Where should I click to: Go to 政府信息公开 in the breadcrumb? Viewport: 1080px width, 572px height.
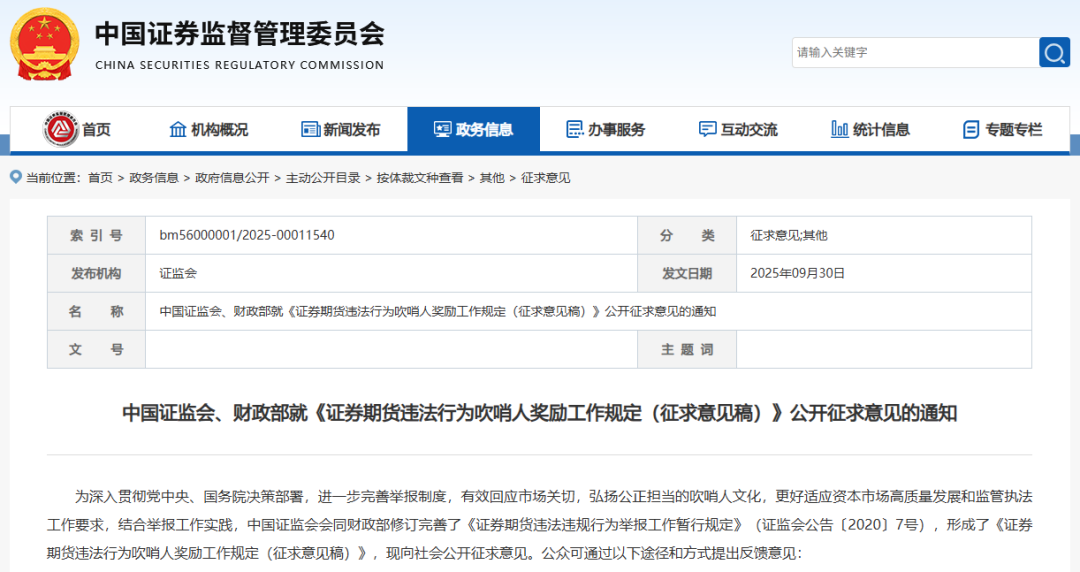[x=232, y=178]
